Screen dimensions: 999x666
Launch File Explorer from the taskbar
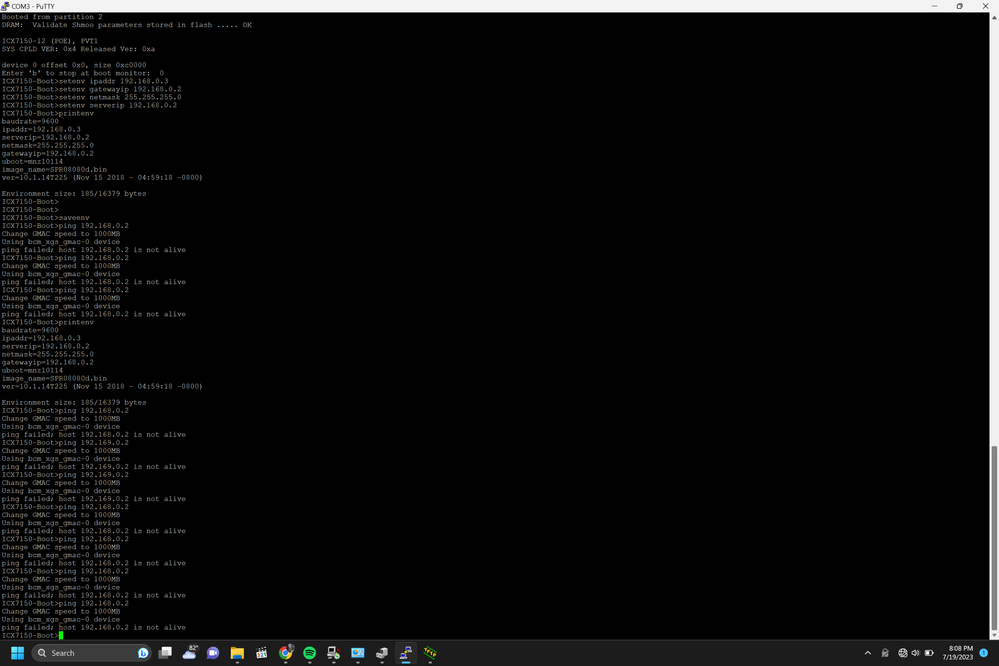pos(237,653)
